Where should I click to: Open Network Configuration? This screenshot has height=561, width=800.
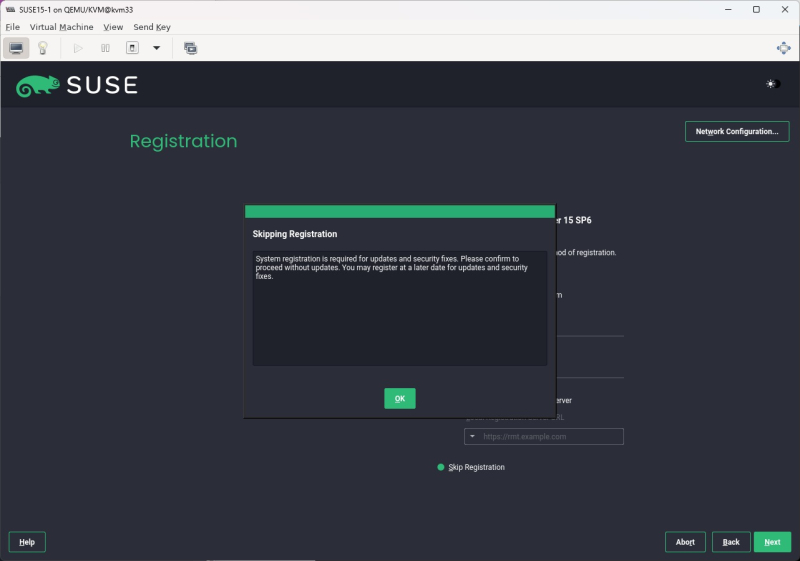[x=737, y=132]
